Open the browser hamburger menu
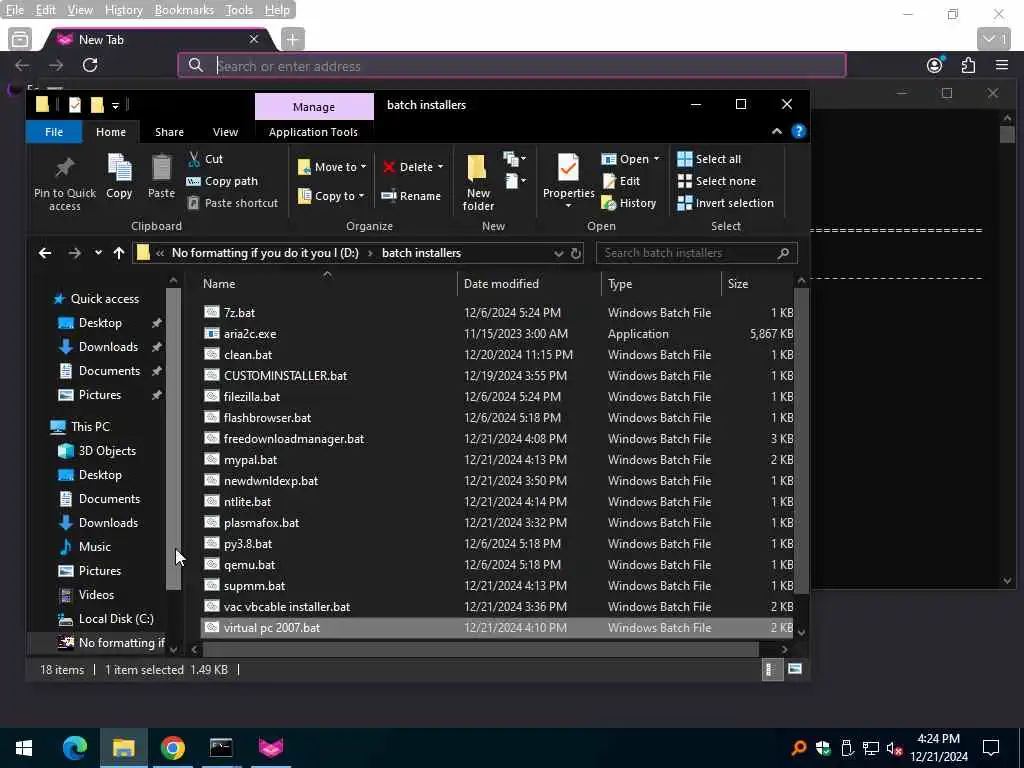 pyautogui.click(x=1002, y=65)
